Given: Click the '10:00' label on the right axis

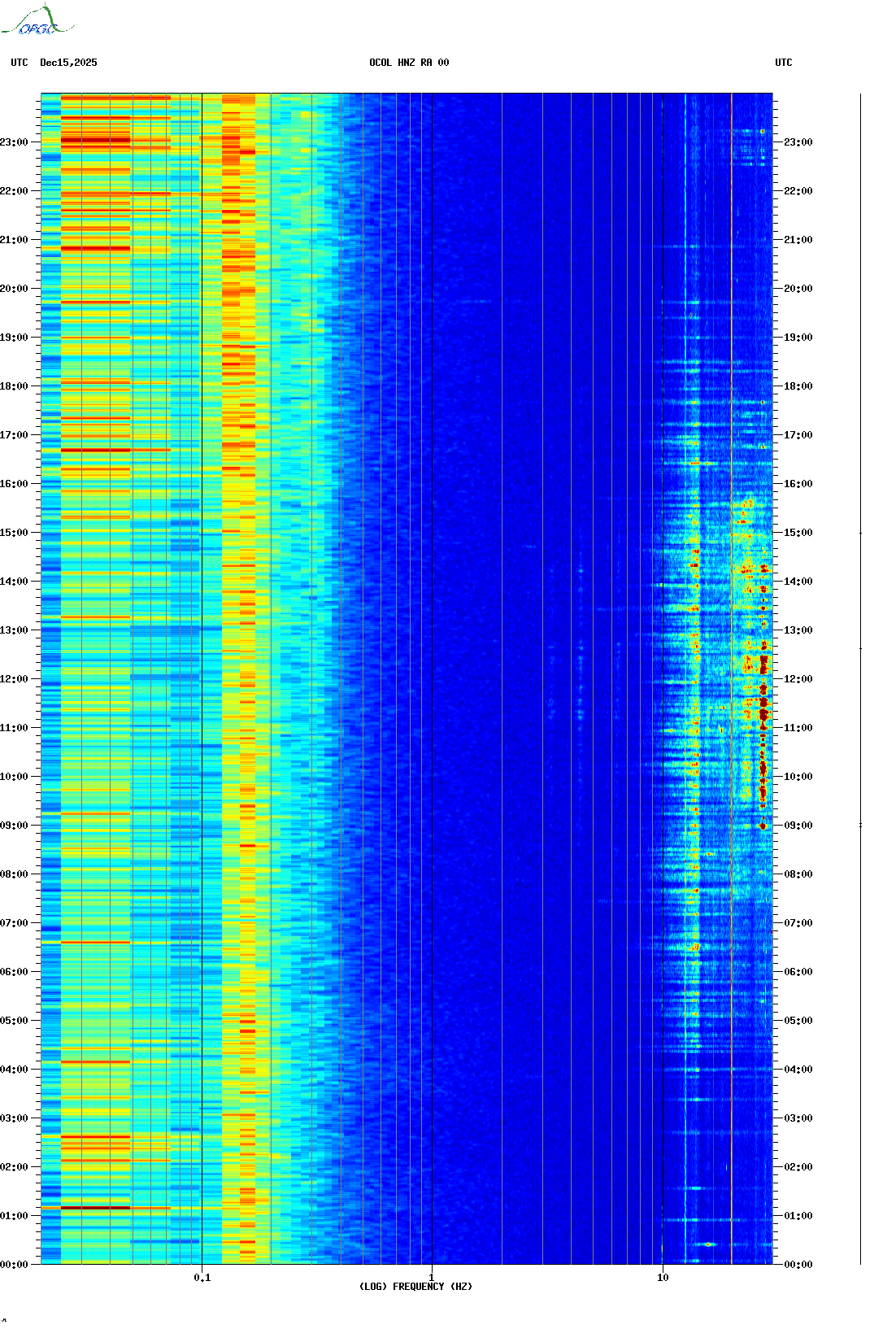Looking at the screenshot, I should tap(798, 777).
